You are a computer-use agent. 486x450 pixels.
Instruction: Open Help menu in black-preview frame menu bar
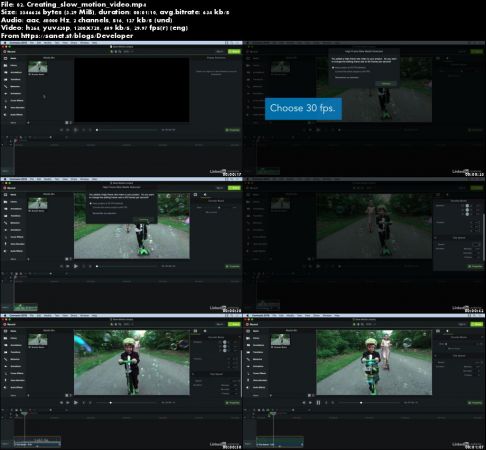pyautogui.click(x=95, y=43)
